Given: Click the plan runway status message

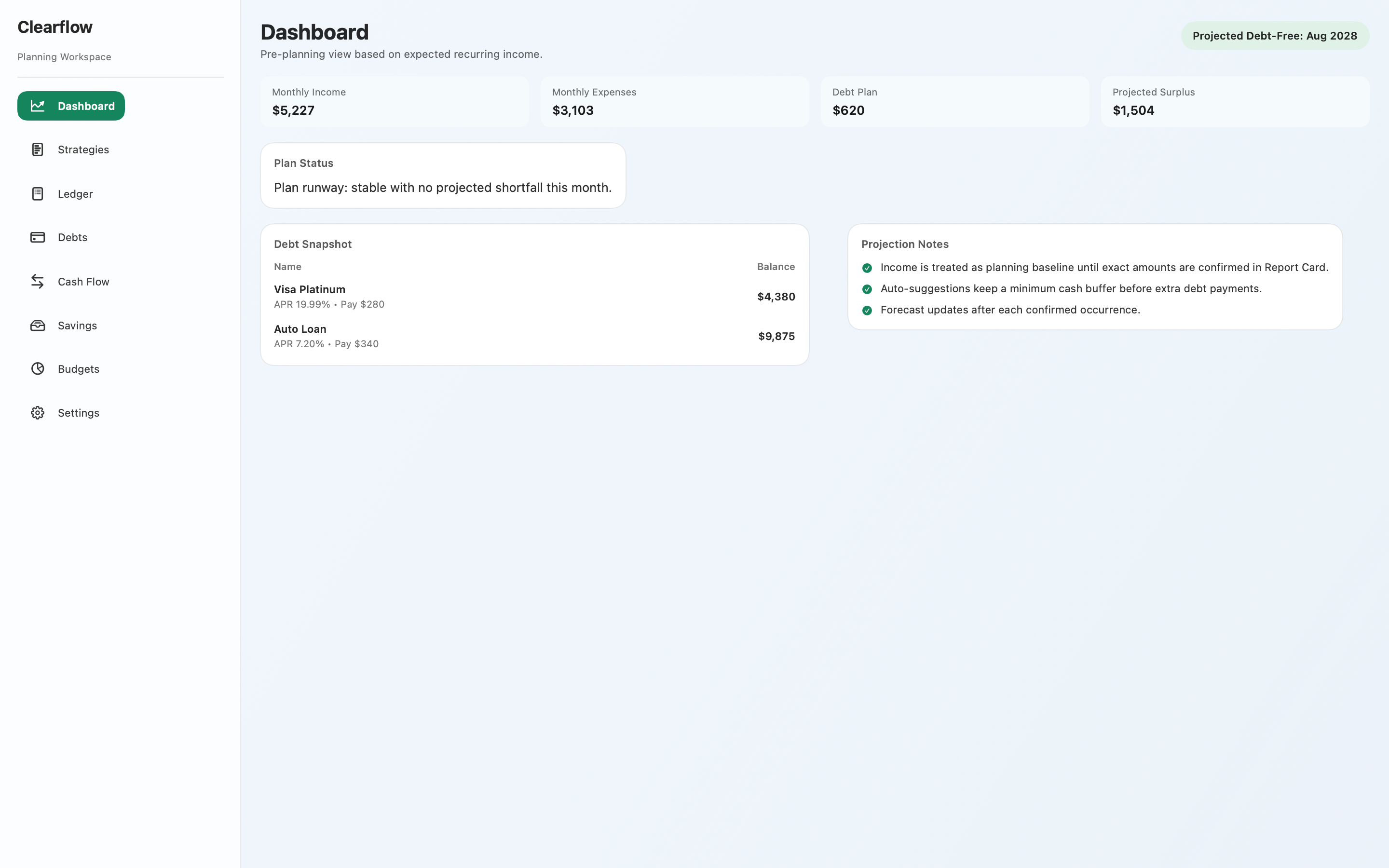Looking at the screenshot, I should [443, 188].
